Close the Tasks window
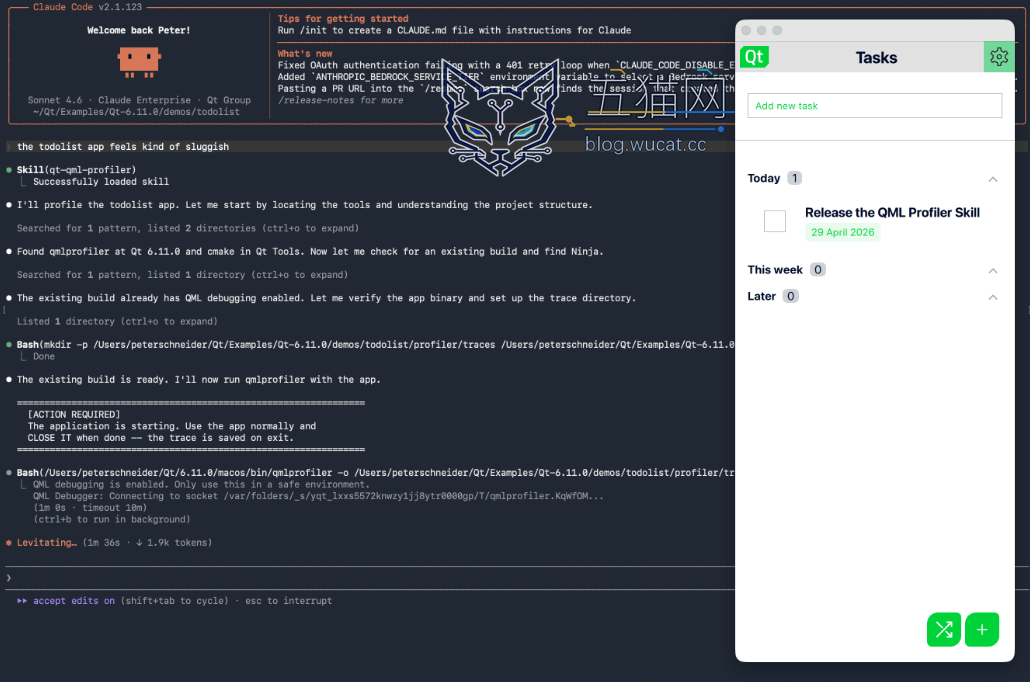The image size is (1030, 682). (746, 30)
